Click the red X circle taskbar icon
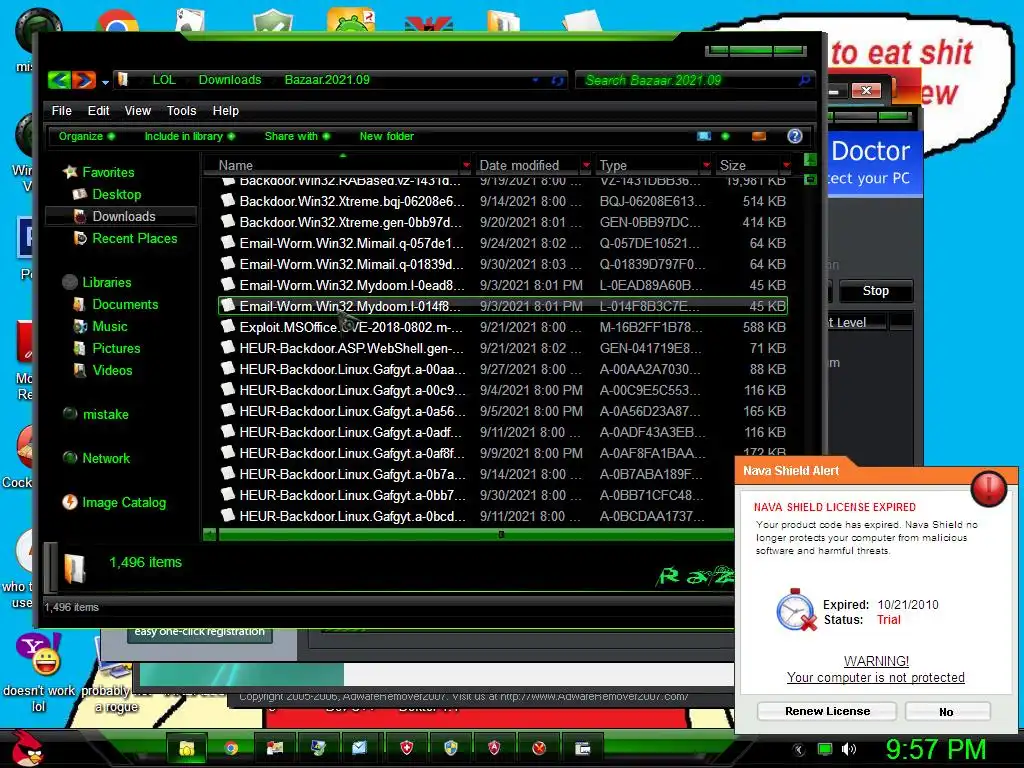This screenshot has width=1024, height=768. (539, 748)
